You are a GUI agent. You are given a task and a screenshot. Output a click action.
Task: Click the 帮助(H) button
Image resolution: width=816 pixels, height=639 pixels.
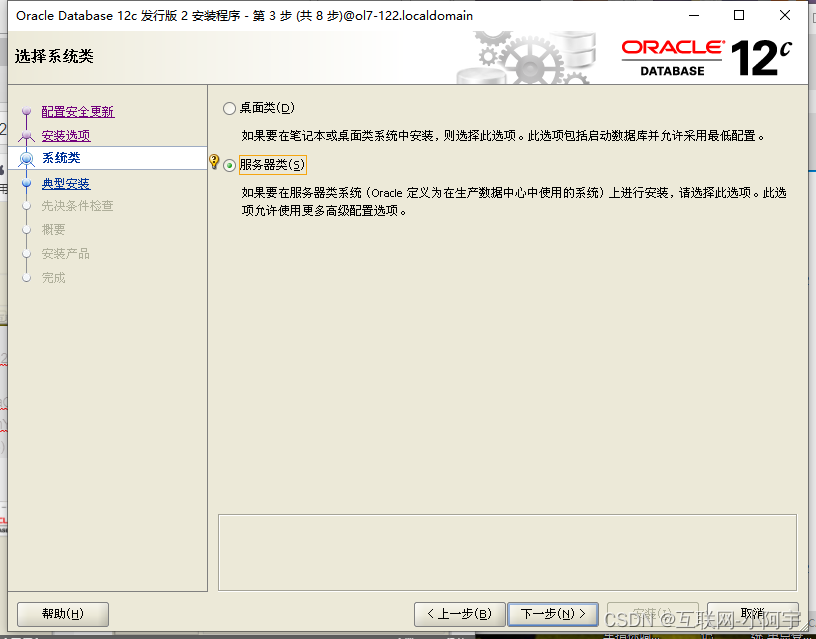coord(63,614)
